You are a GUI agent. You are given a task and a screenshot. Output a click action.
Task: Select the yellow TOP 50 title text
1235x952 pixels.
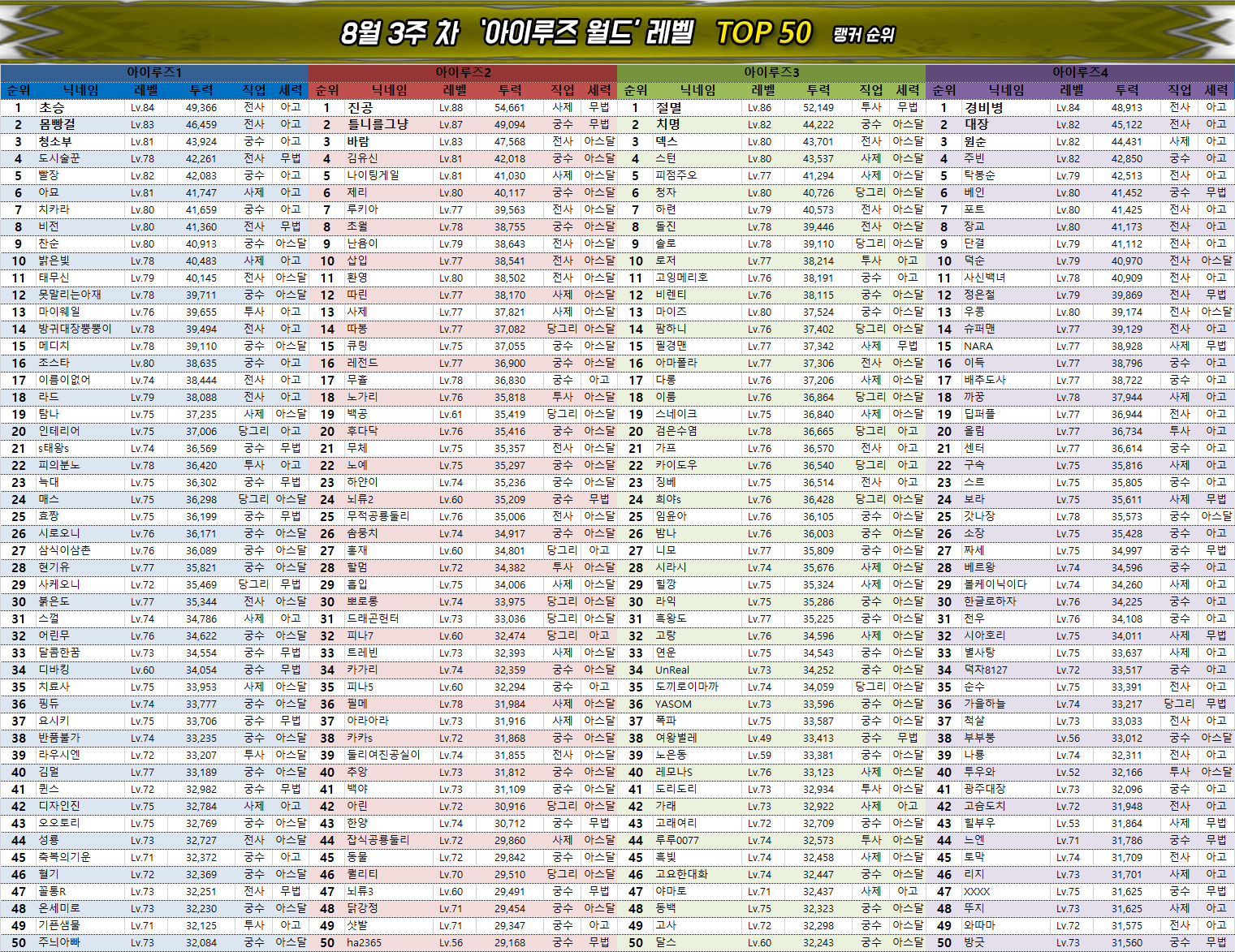tap(763, 33)
